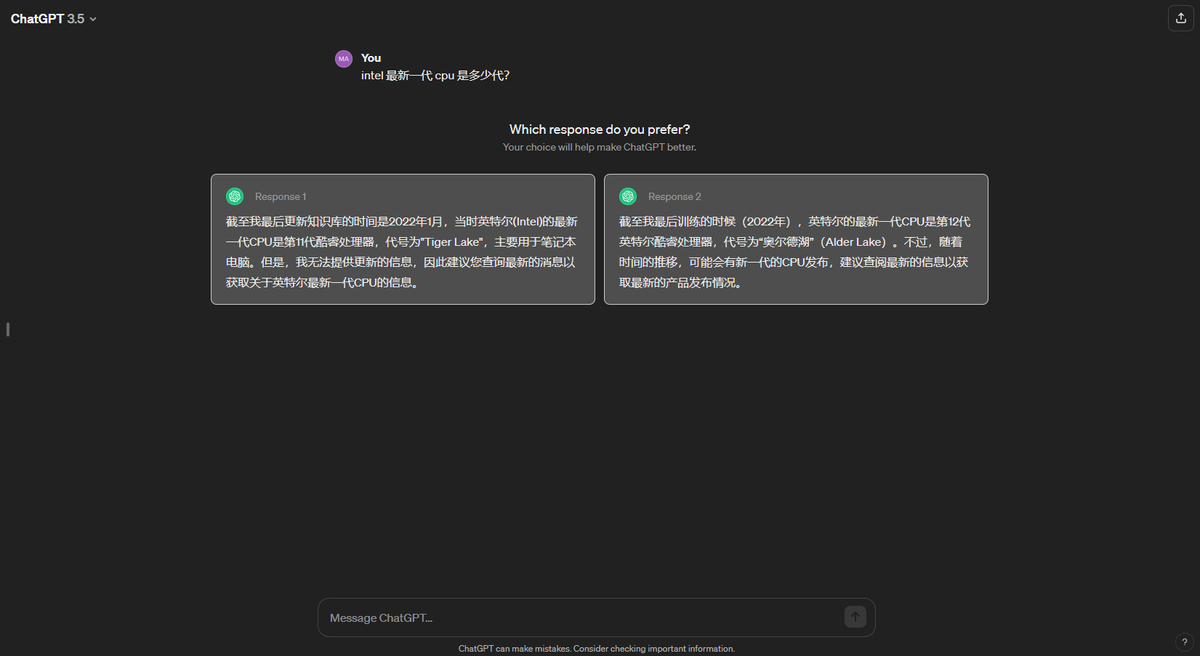Click the MA user avatar
Screen dimensions: 1200x656
[x=344, y=59]
